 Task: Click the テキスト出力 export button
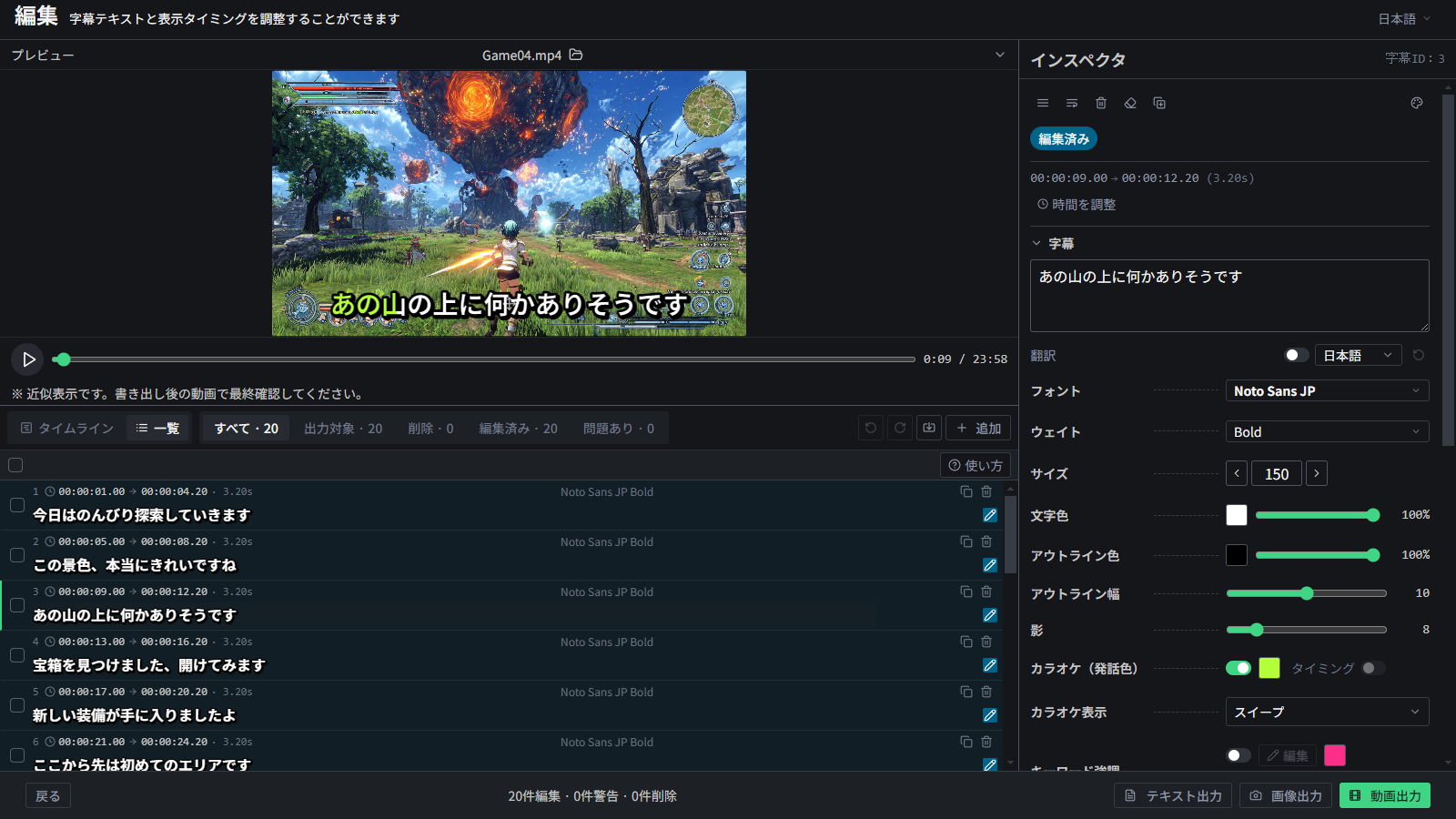[1173, 795]
